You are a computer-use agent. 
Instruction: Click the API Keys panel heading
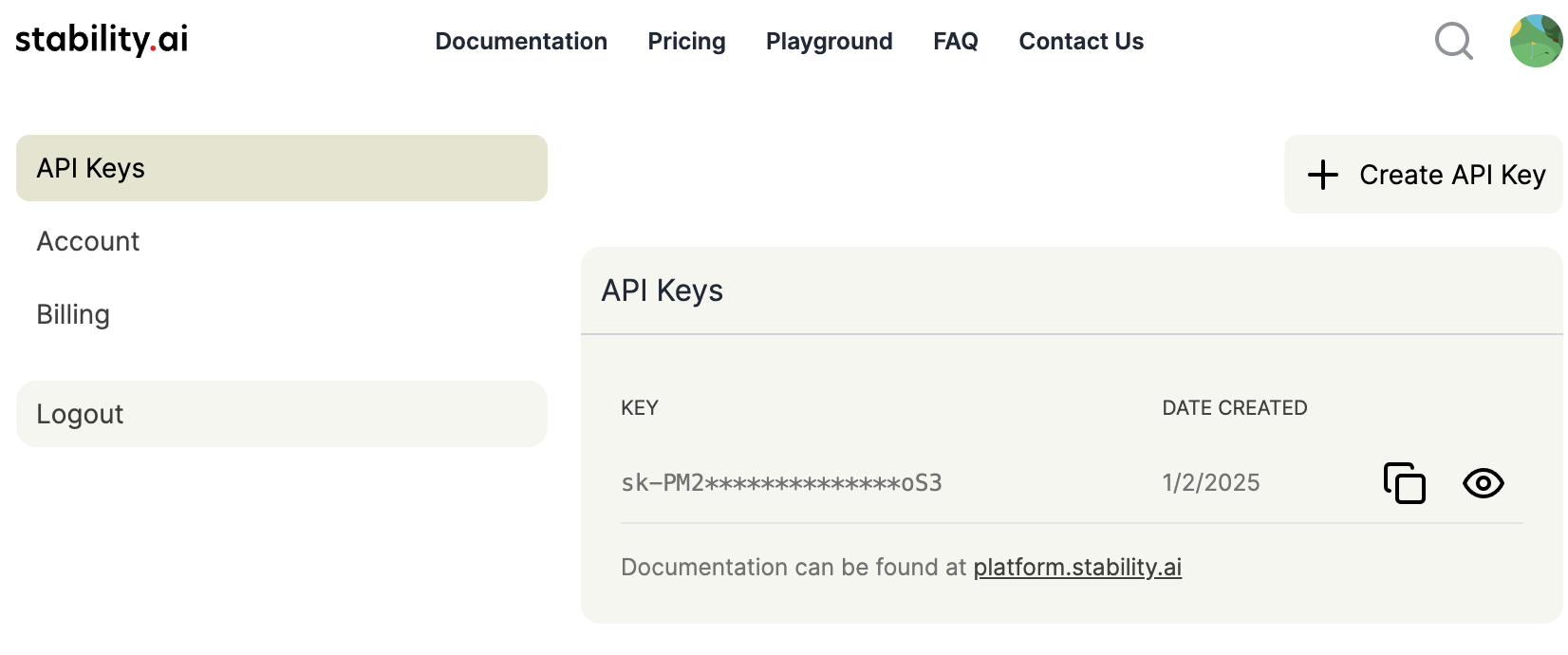point(663,290)
